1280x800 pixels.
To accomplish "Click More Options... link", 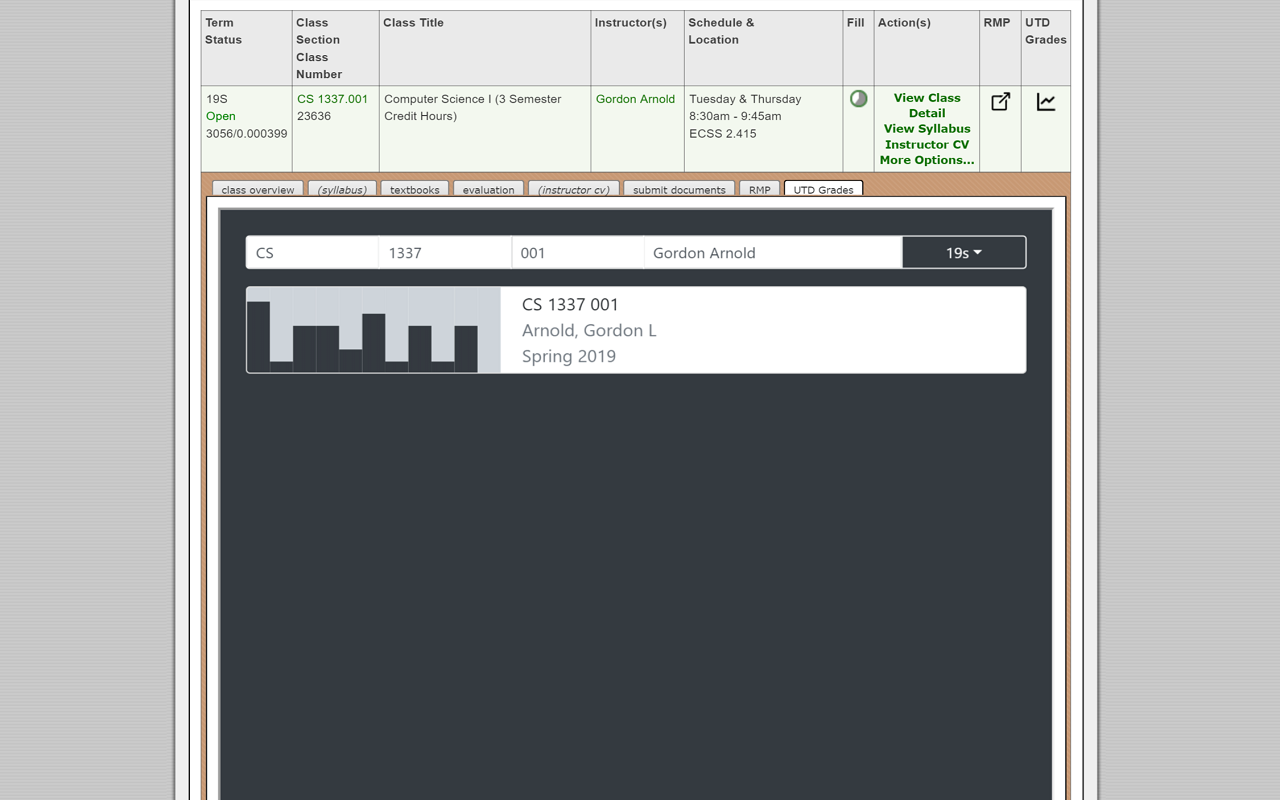I will [x=927, y=160].
